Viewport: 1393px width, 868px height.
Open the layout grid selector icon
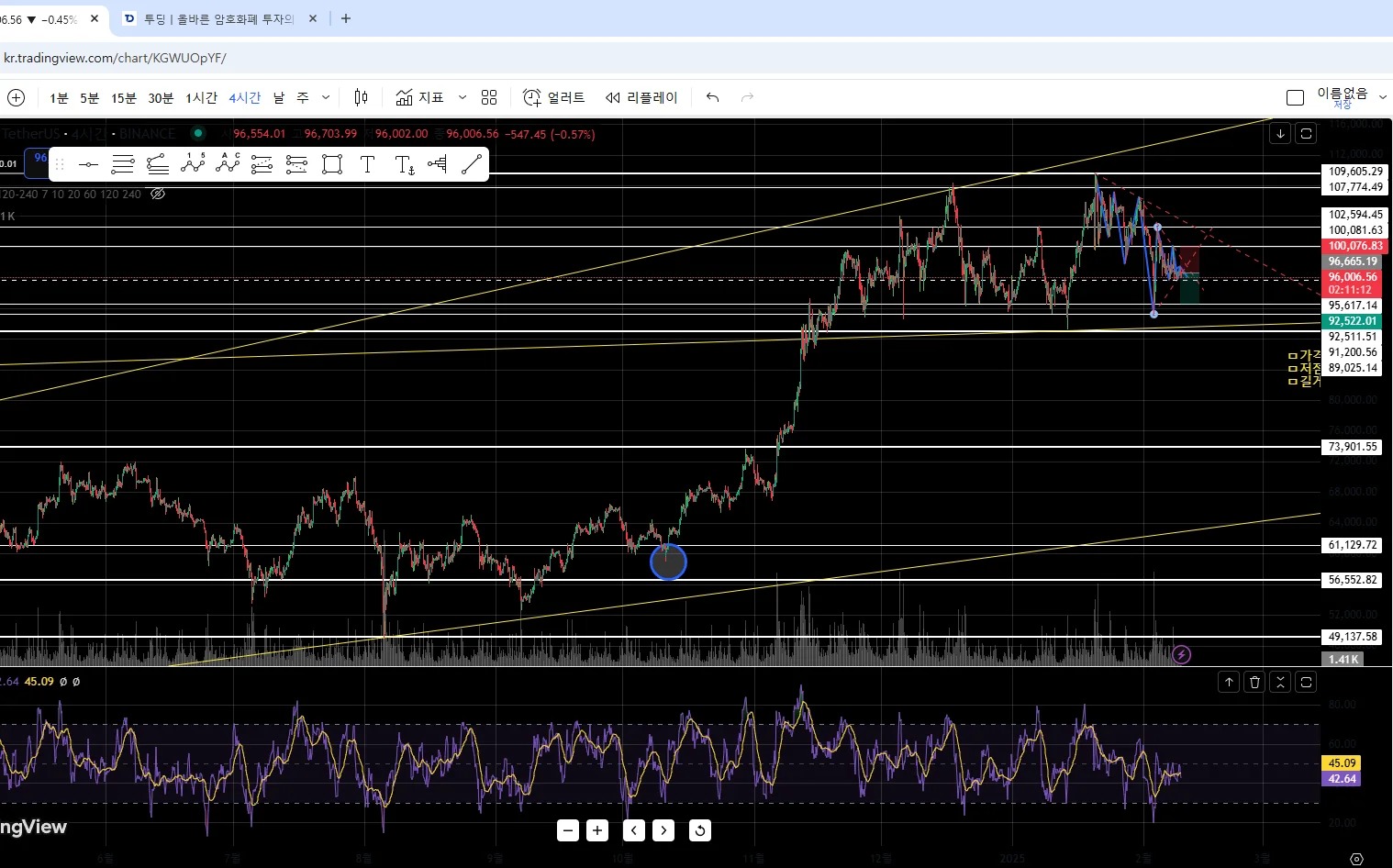(x=489, y=97)
